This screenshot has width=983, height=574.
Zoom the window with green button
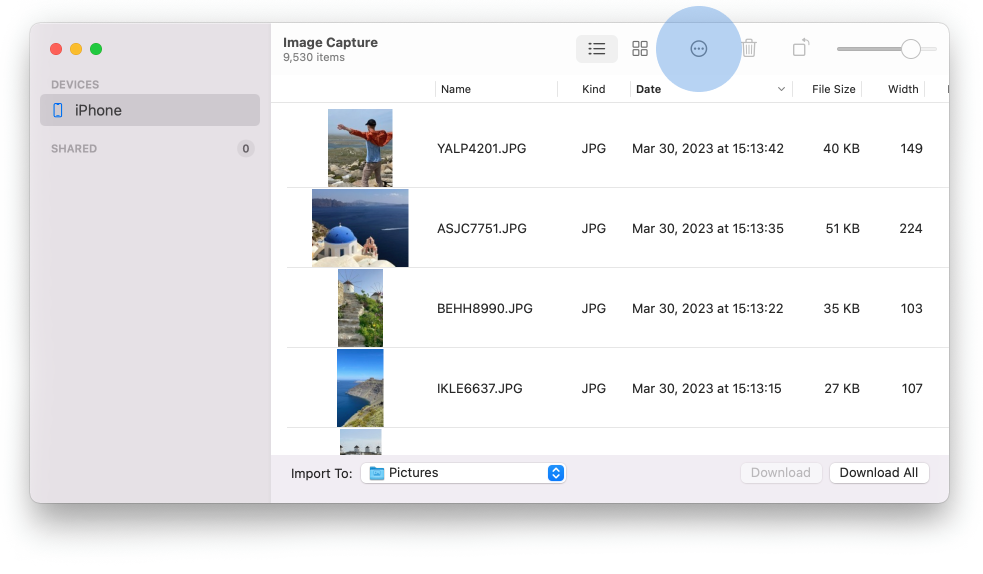(96, 49)
